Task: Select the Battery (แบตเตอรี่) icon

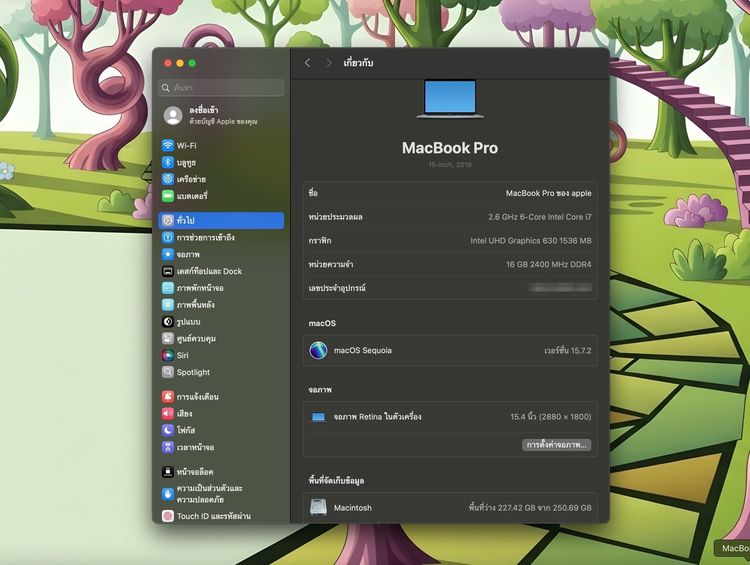Action: [x=168, y=196]
